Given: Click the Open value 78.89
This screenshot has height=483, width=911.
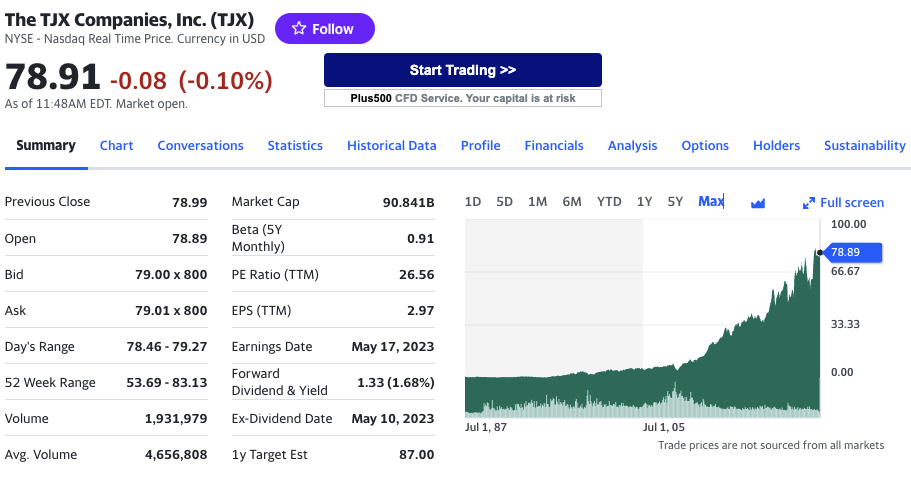Looking at the screenshot, I should (x=189, y=238).
